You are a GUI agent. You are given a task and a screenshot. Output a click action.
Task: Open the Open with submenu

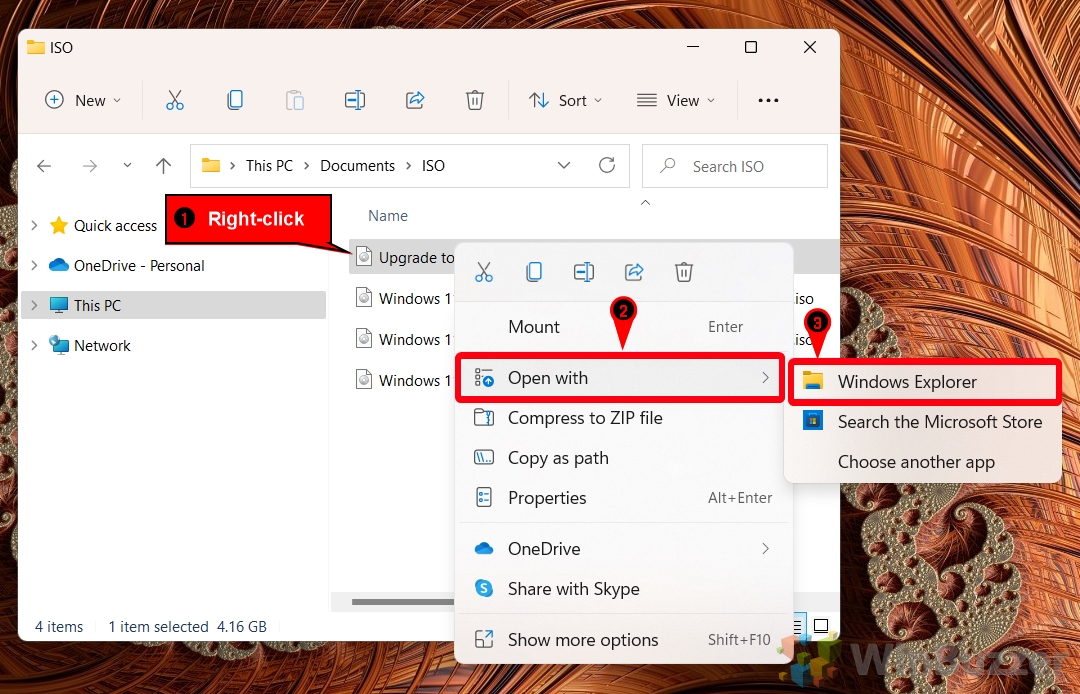click(x=621, y=378)
